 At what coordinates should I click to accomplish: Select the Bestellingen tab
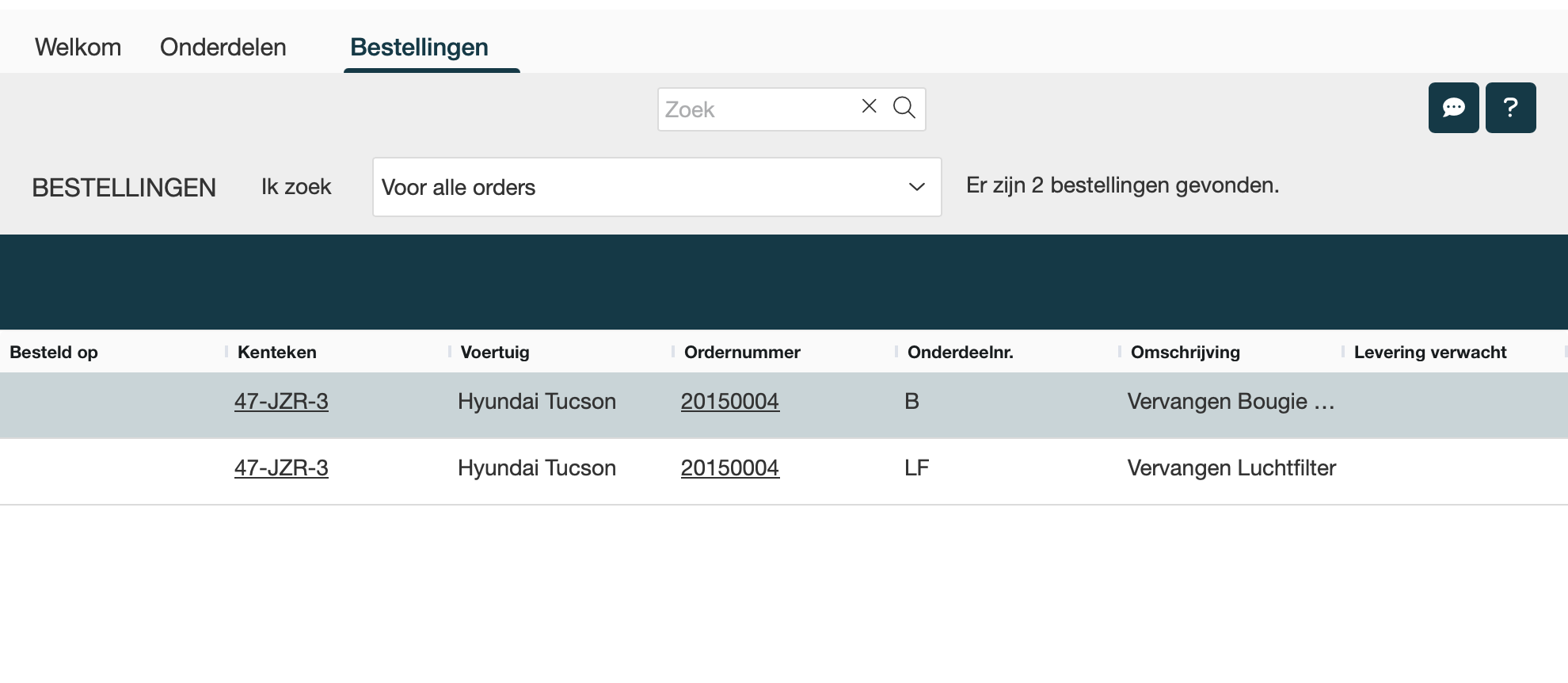[x=419, y=48]
